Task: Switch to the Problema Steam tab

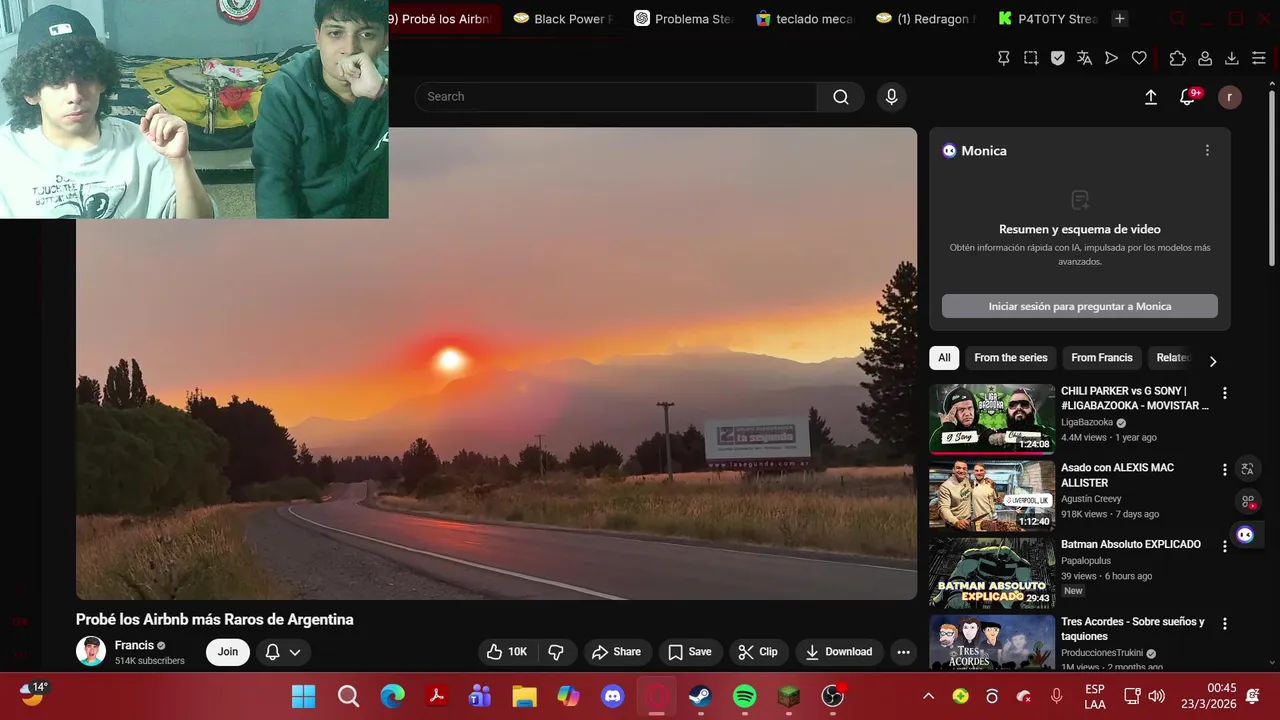Action: (x=685, y=19)
